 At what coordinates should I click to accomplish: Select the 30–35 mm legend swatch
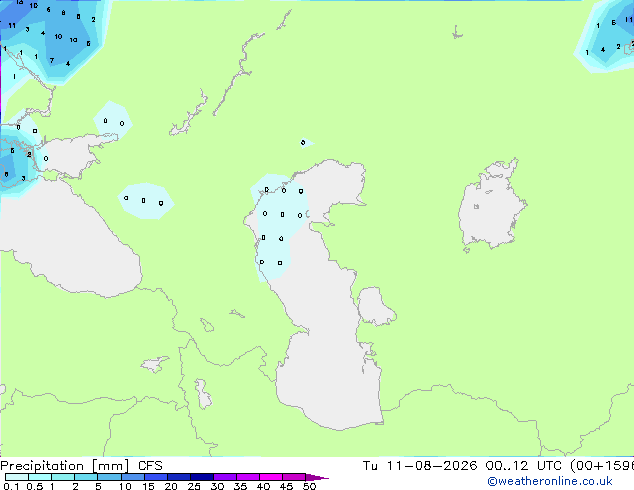pos(224,477)
